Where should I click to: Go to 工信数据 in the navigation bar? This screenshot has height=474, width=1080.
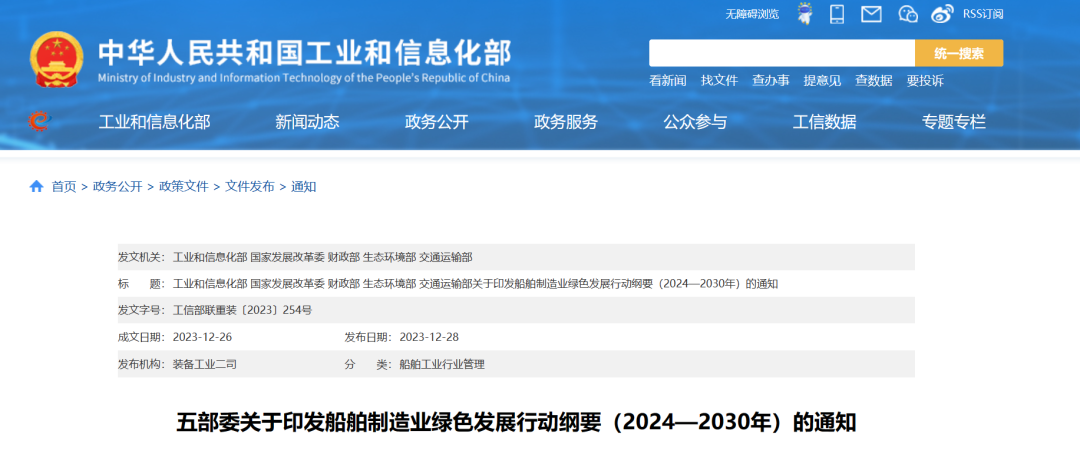pos(824,122)
